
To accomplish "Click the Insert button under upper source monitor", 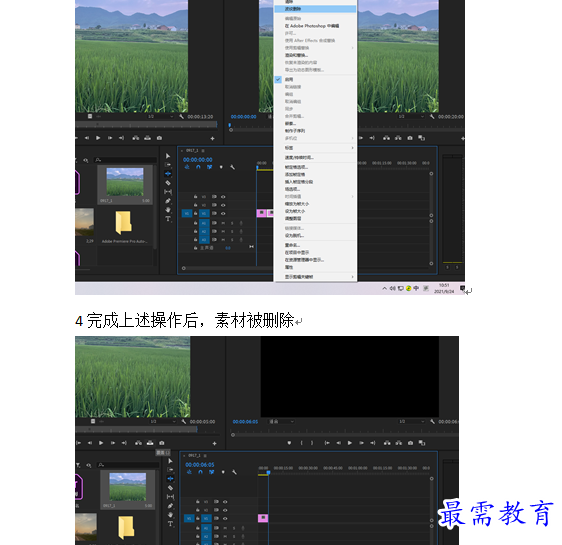I will click(x=136, y=138).
